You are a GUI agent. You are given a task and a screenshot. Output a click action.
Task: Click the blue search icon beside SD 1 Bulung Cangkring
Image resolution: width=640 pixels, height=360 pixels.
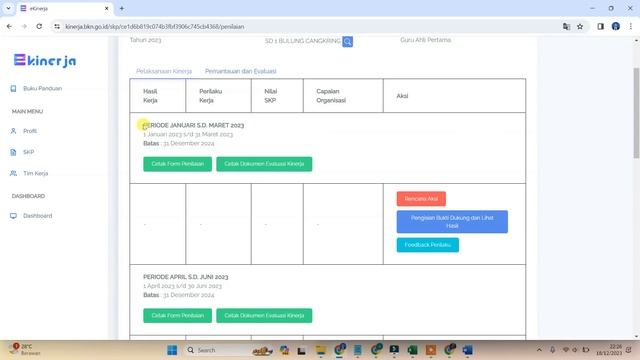click(x=347, y=42)
